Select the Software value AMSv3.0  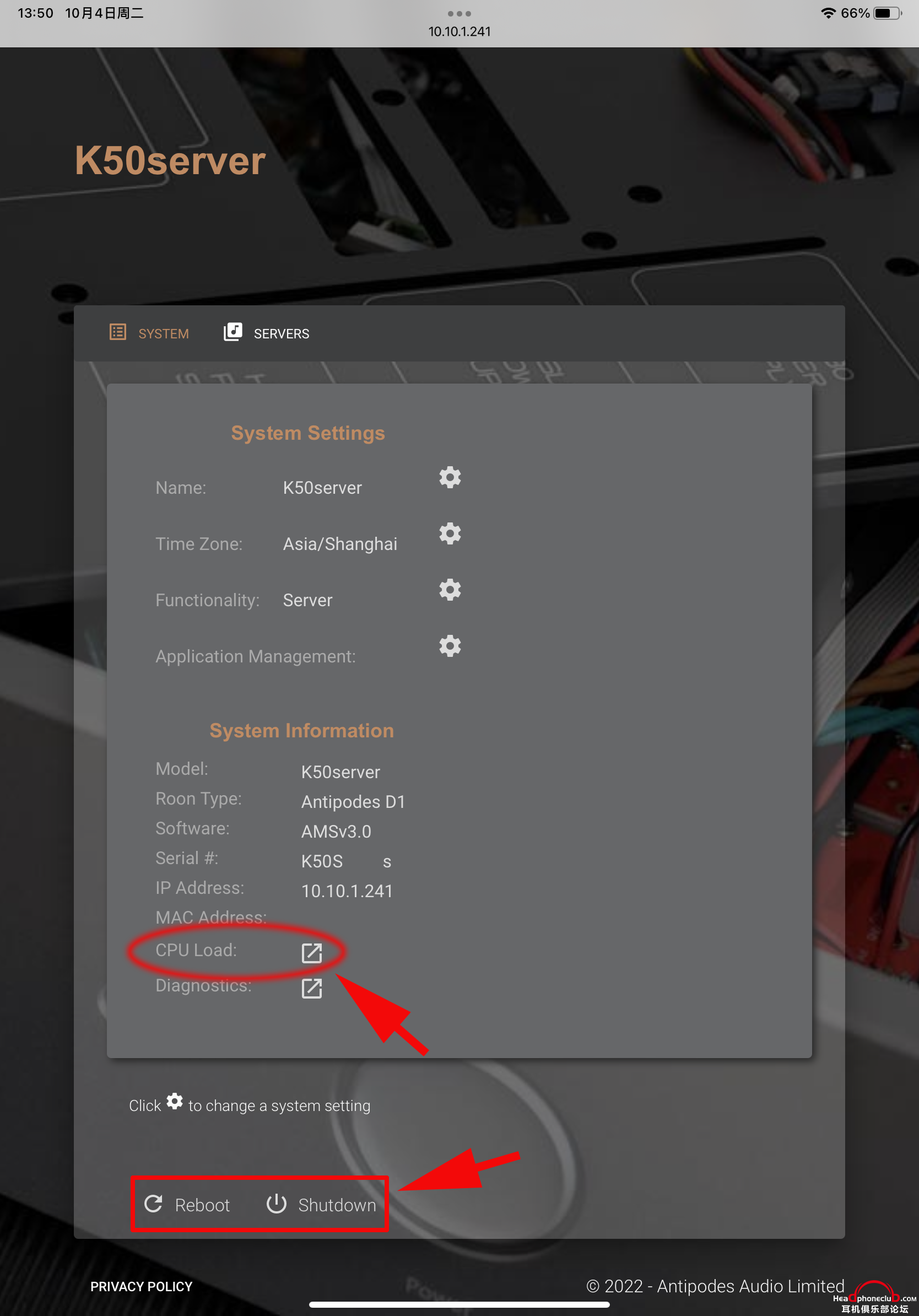coord(336,831)
